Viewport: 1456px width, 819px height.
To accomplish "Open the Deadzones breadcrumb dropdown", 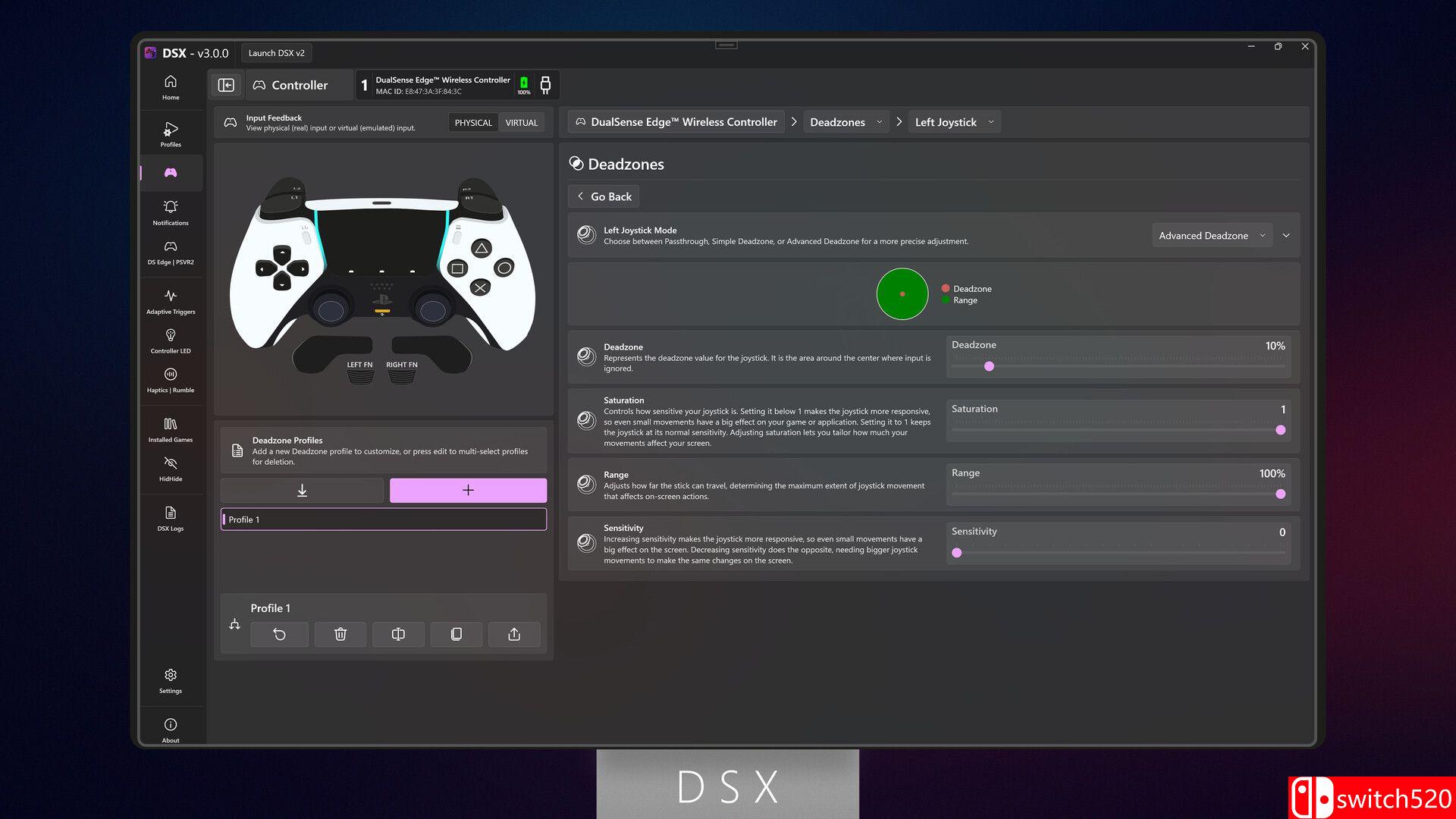I will tap(846, 121).
